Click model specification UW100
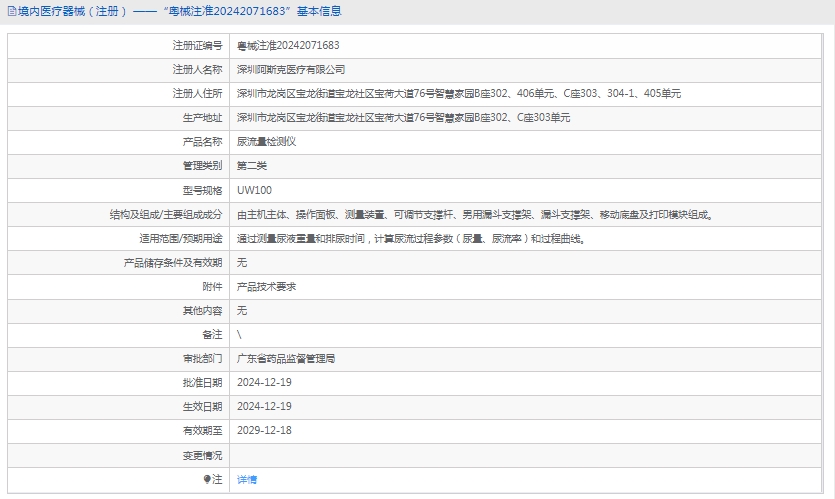835x499 pixels. [254, 190]
